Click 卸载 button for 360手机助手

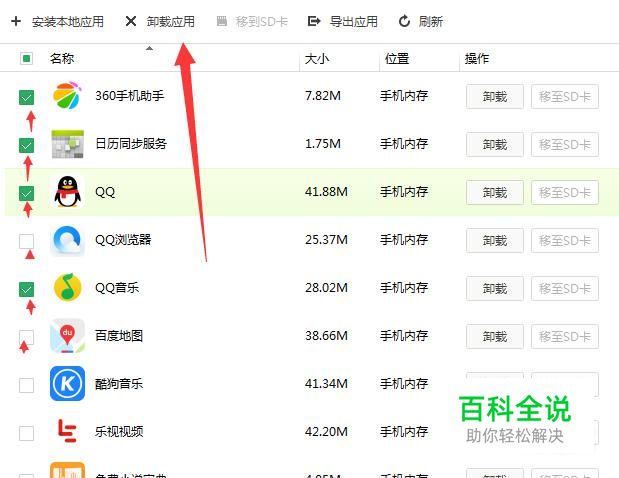point(495,97)
